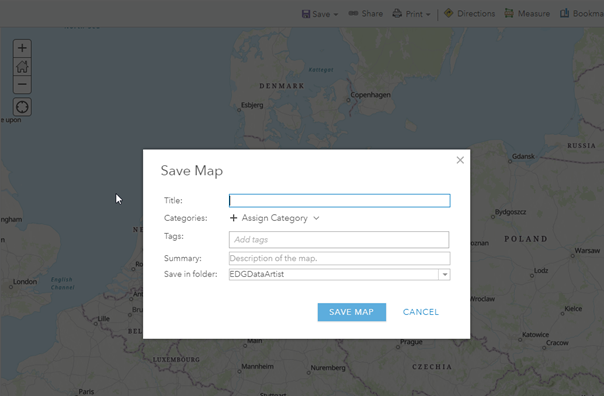Open the Save in folder dropdown arrow
Screen dimensions: 604x396
pos(445,274)
